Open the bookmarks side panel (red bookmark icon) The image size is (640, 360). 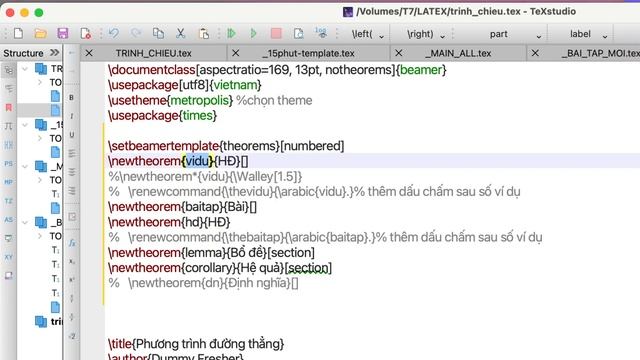[x=9, y=107]
